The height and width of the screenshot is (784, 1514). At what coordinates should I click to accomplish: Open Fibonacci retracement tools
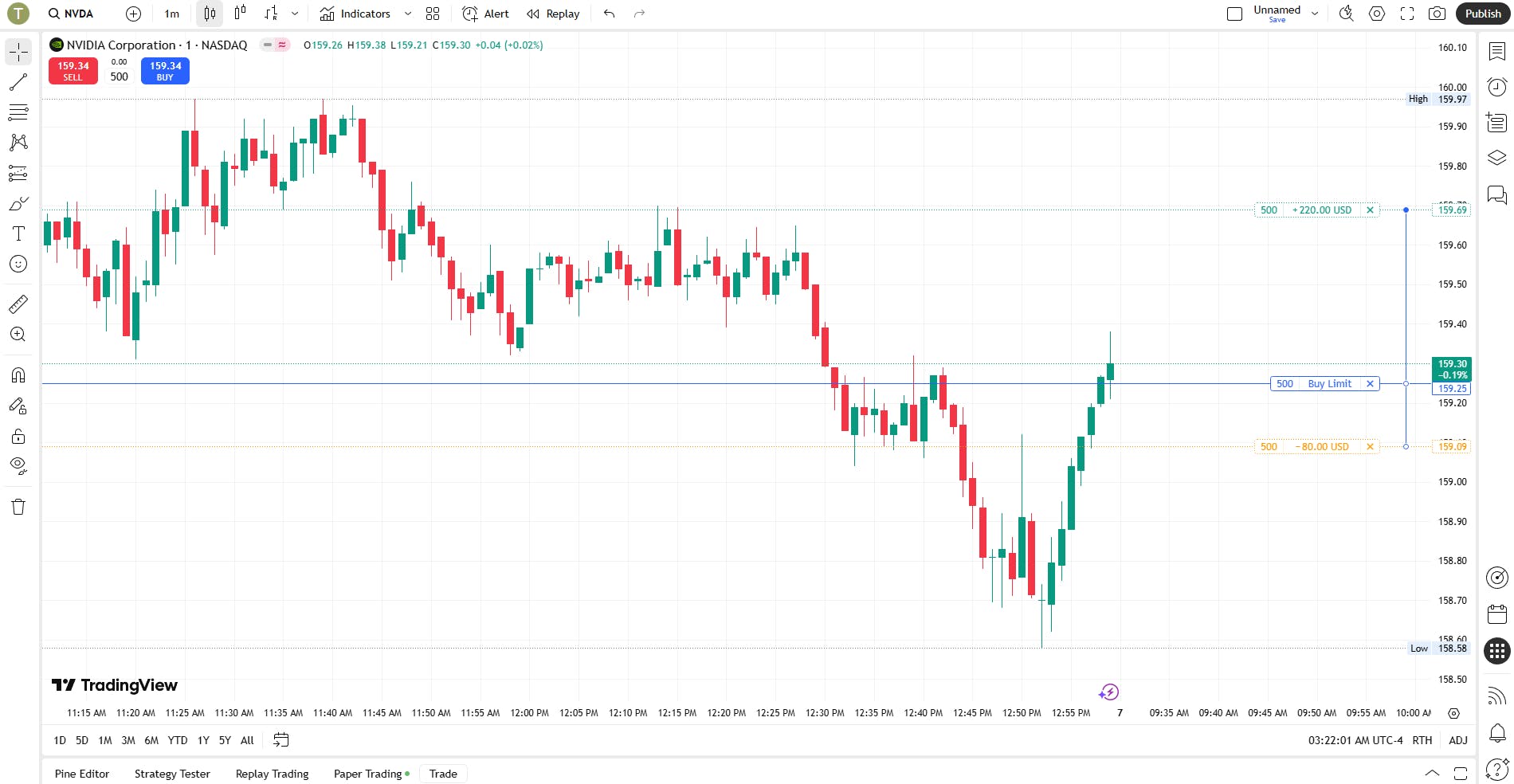18,112
